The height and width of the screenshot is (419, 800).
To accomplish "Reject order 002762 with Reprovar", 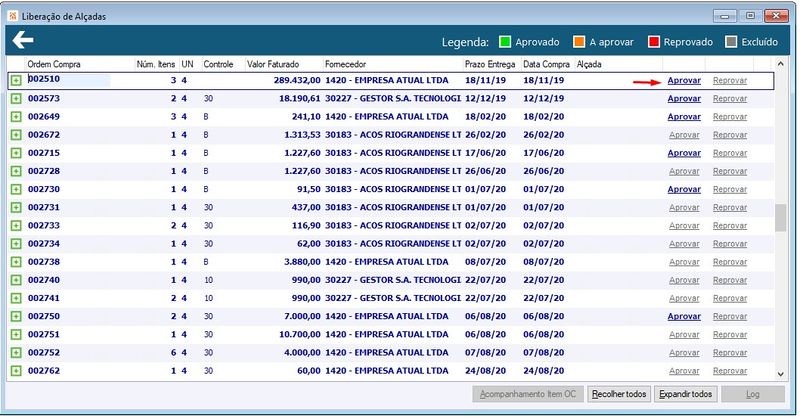I will click(730, 371).
